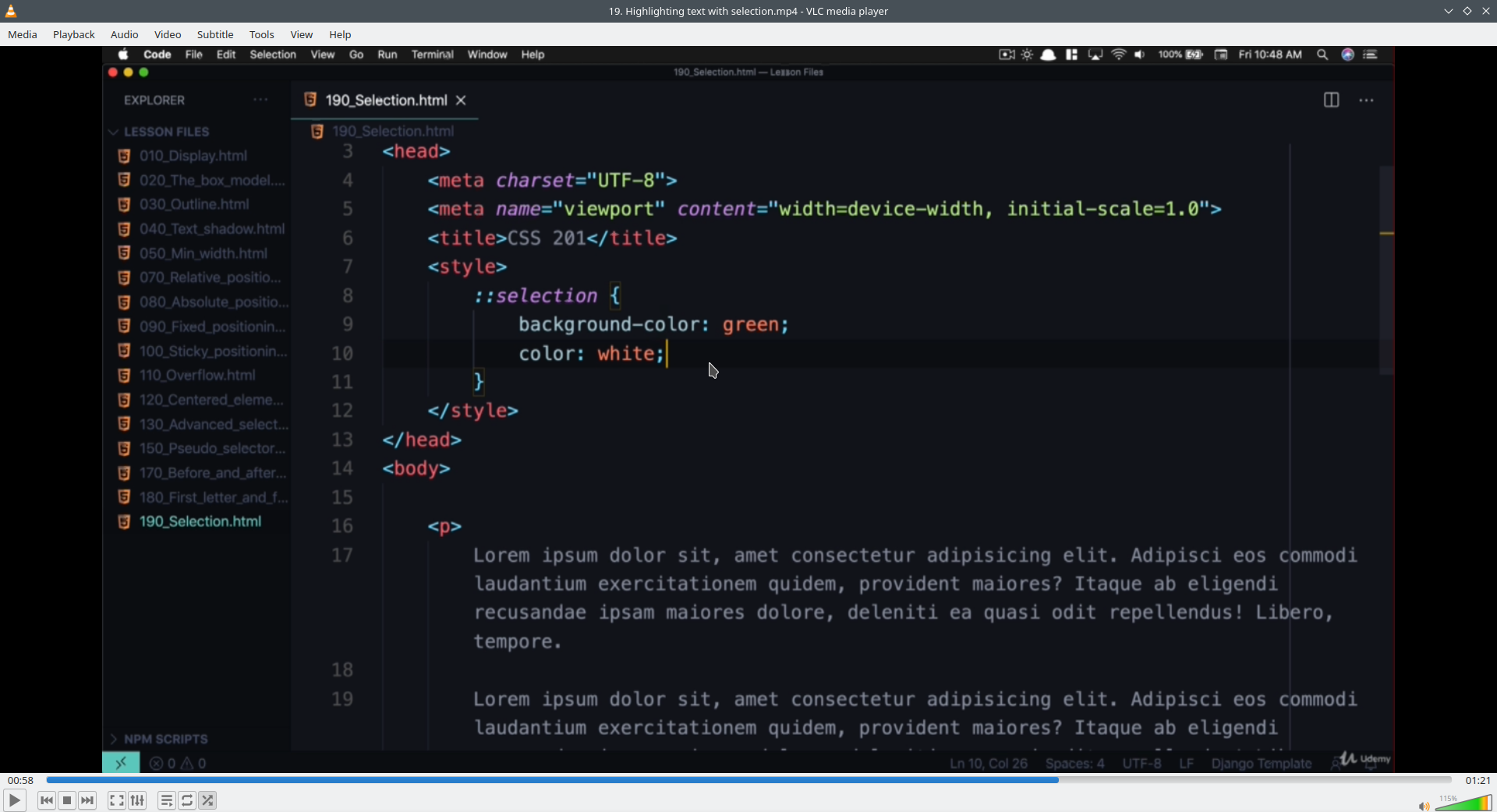Click the macOS volume speaker icon
Image resolution: width=1497 pixels, height=812 pixels.
1140,55
